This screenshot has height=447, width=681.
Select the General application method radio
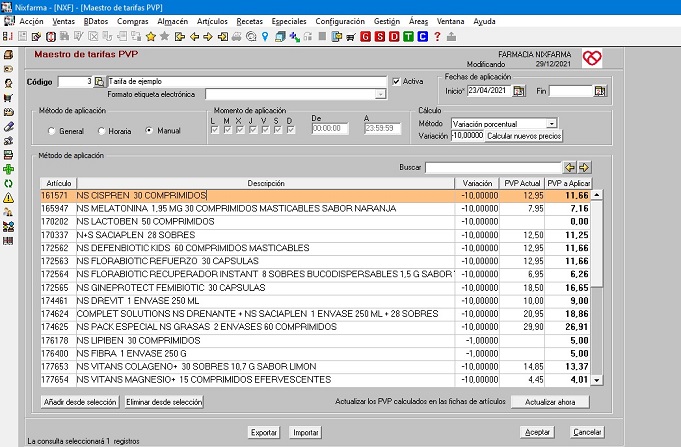pyautogui.click(x=52, y=131)
